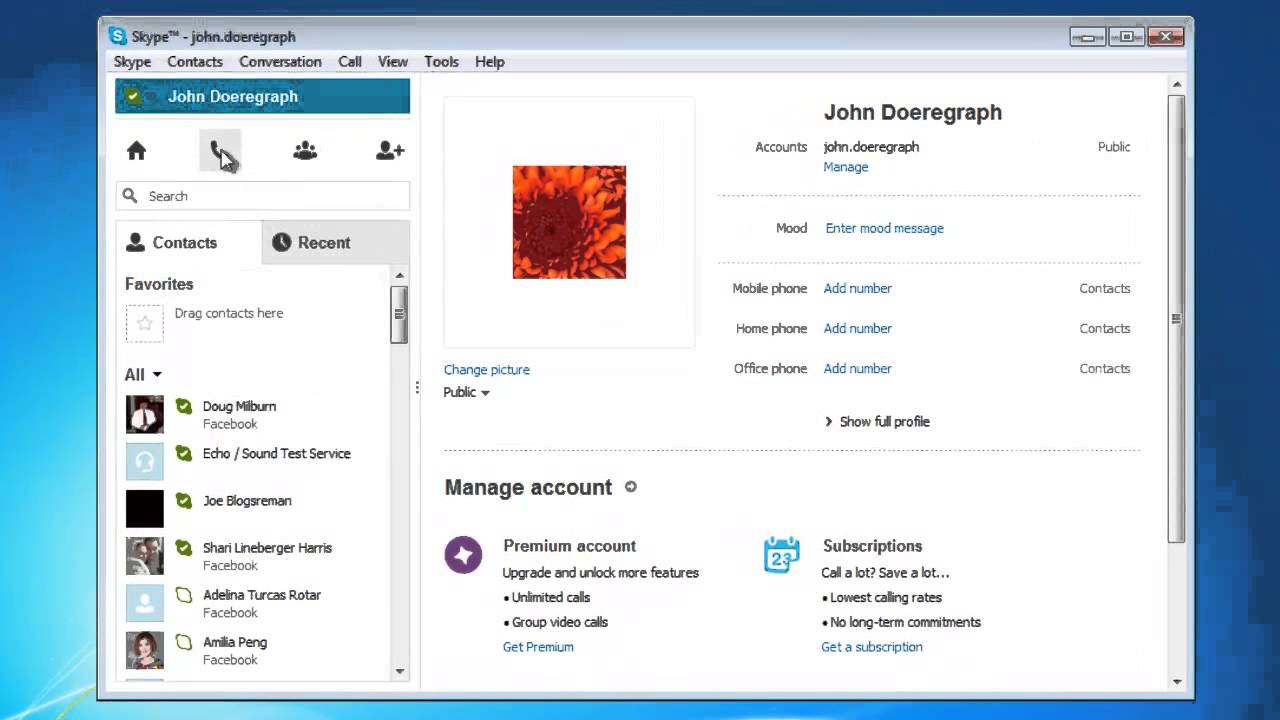
Task: Click Contacts visibility for Mobile phone
Action: pos(1105,288)
